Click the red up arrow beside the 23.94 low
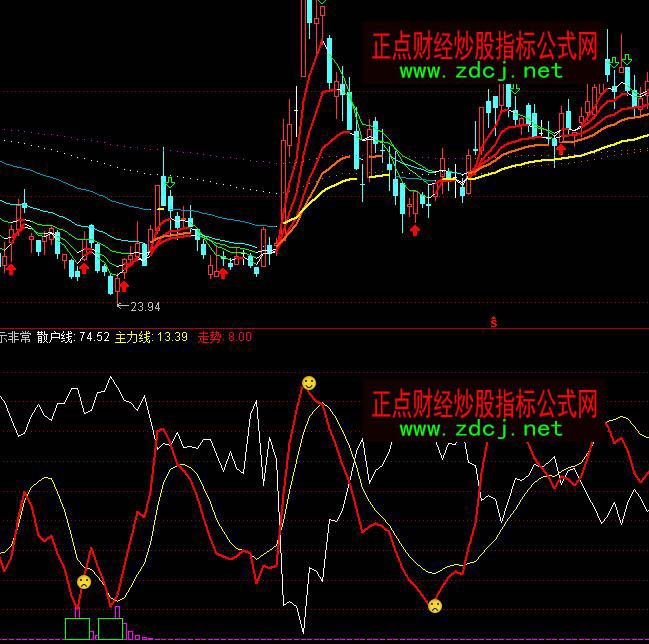The image size is (649, 644). [125, 285]
